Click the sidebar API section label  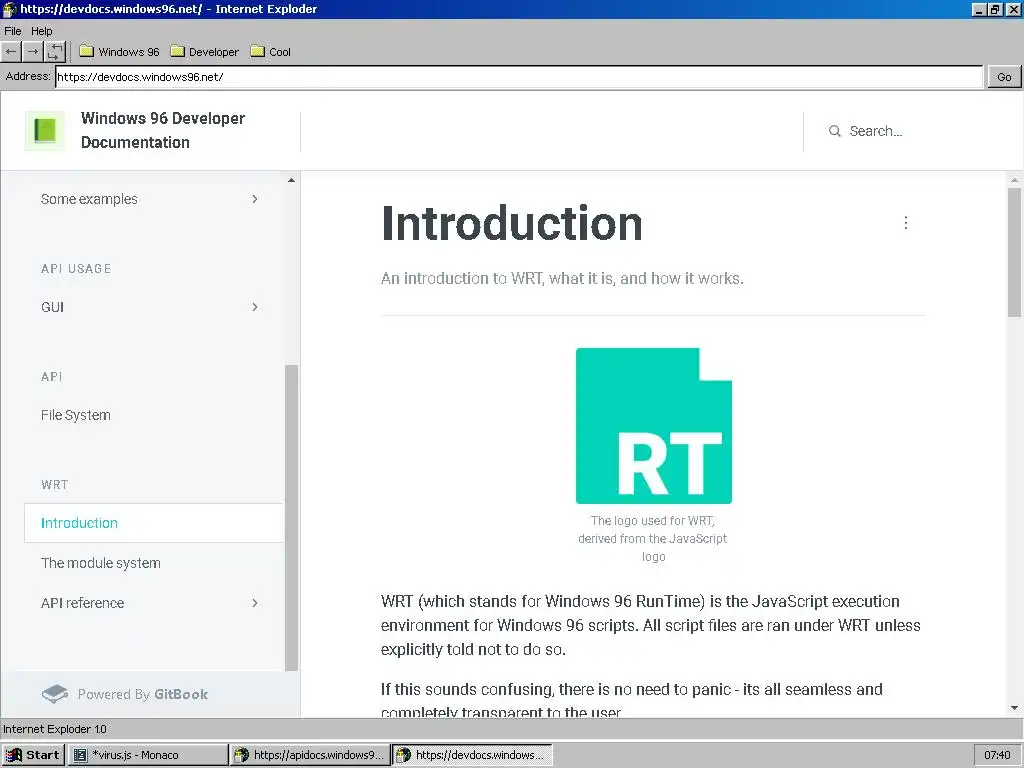52,376
